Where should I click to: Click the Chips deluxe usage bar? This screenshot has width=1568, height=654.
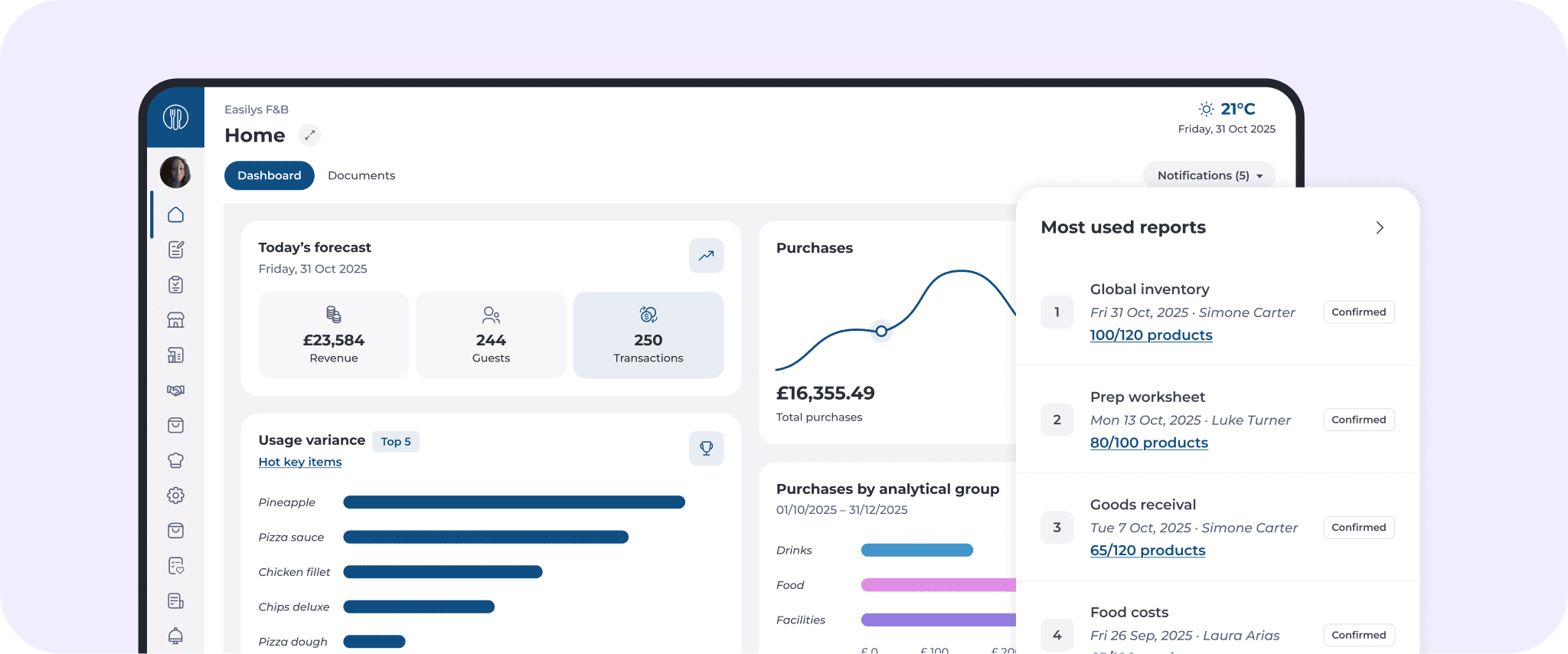[419, 607]
